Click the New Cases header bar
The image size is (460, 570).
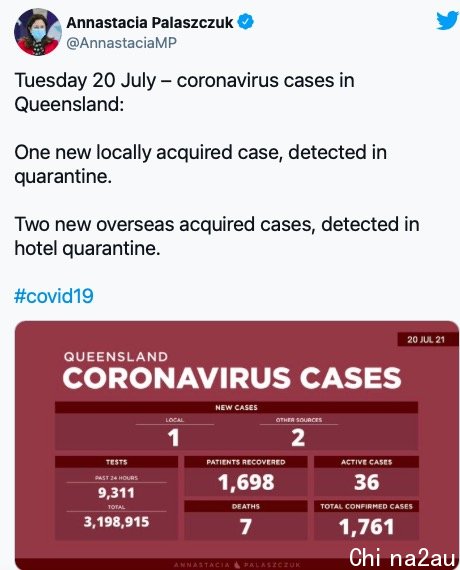click(x=236, y=408)
